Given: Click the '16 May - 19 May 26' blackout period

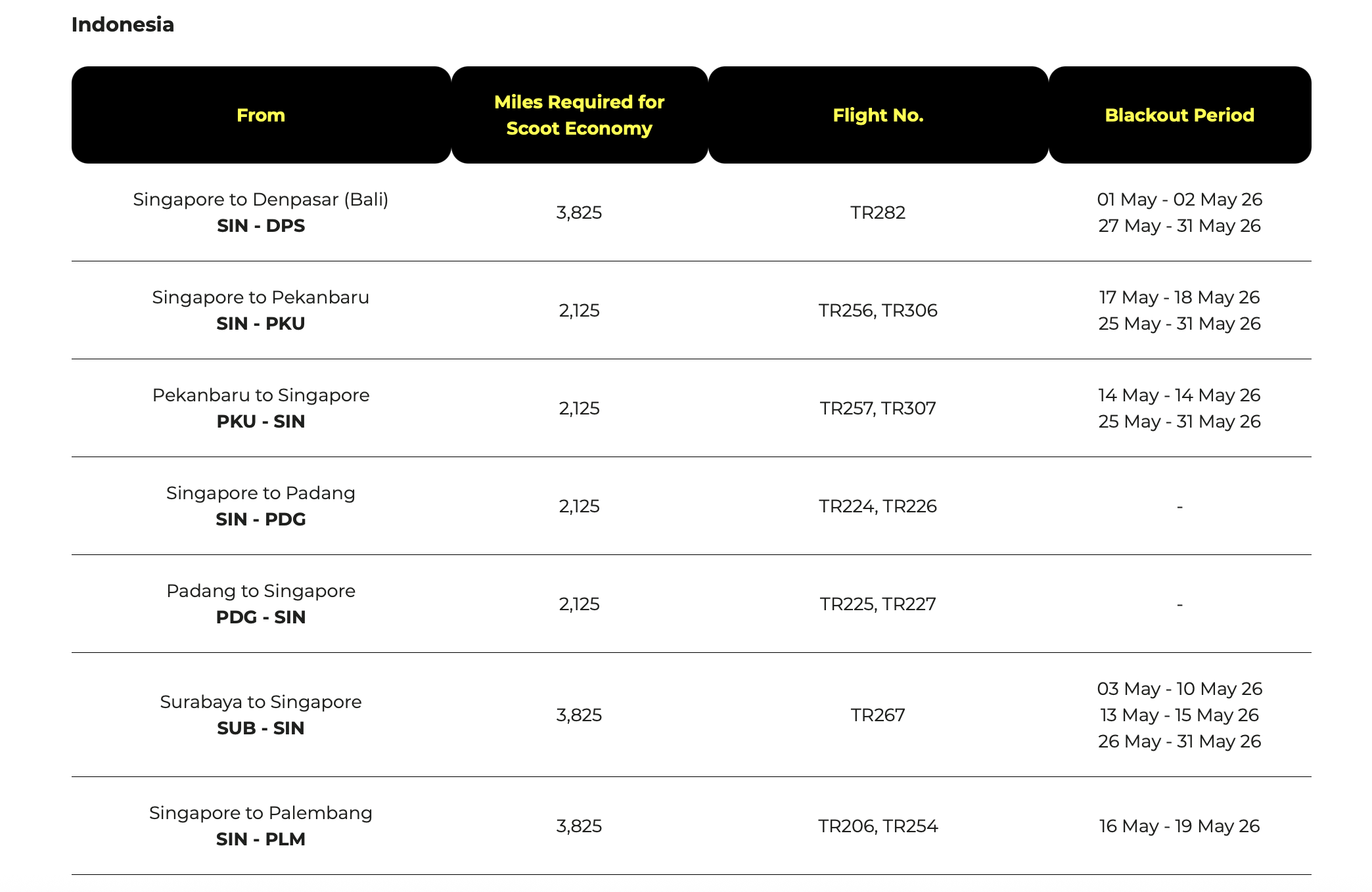Looking at the screenshot, I should [x=1179, y=826].
